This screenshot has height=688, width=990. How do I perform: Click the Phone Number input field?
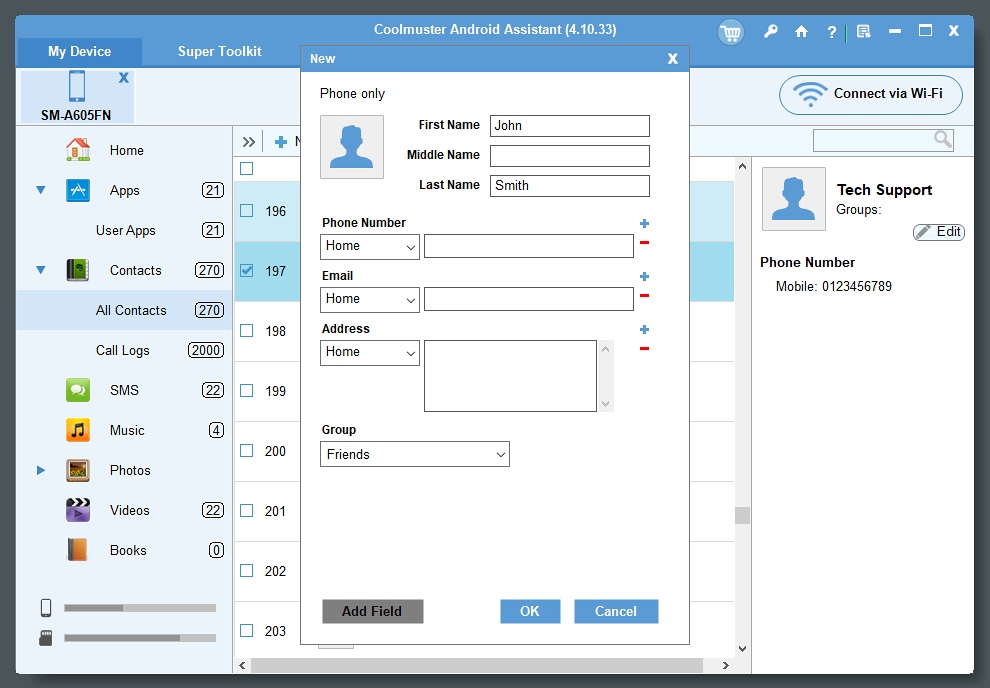(x=528, y=246)
